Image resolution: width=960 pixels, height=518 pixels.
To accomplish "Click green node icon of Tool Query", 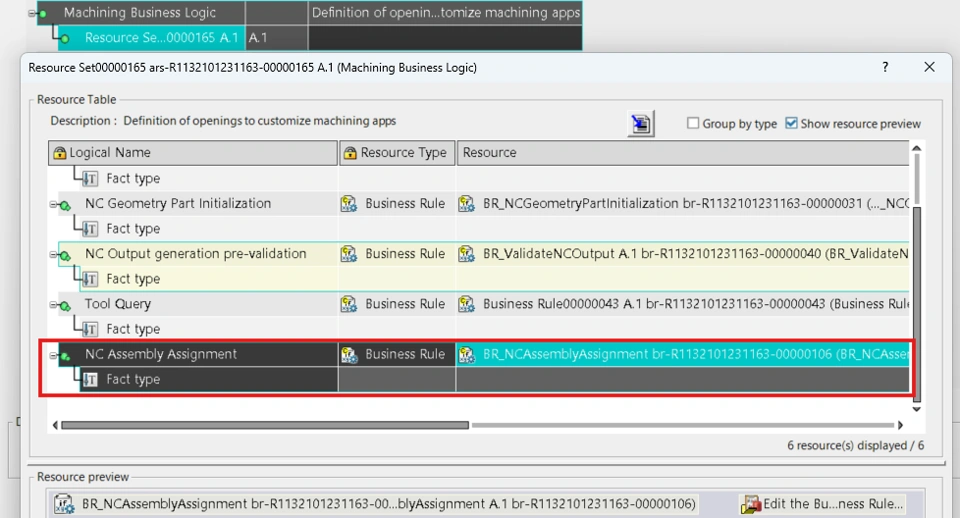I will (x=65, y=306).
